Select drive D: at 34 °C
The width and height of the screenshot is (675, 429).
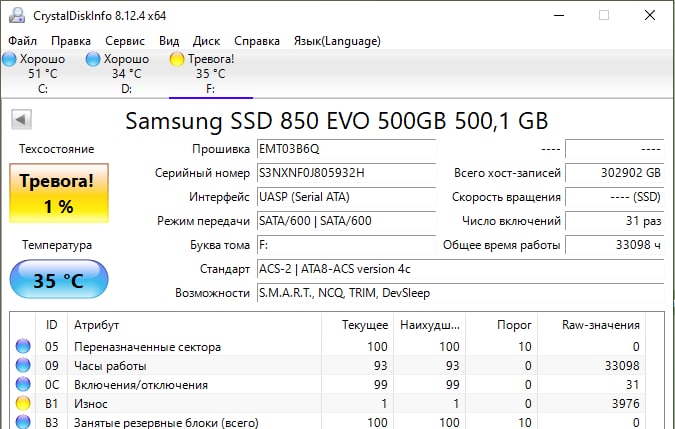click(x=126, y=74)
